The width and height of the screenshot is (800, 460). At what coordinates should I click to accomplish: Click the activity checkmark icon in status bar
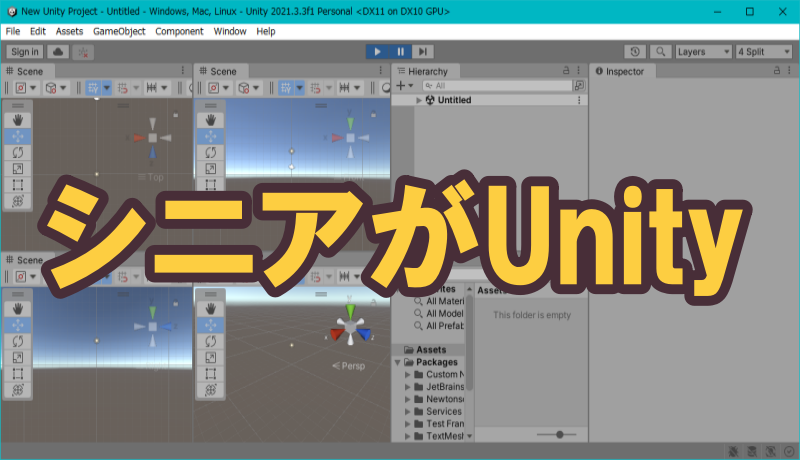pos(789,451)
